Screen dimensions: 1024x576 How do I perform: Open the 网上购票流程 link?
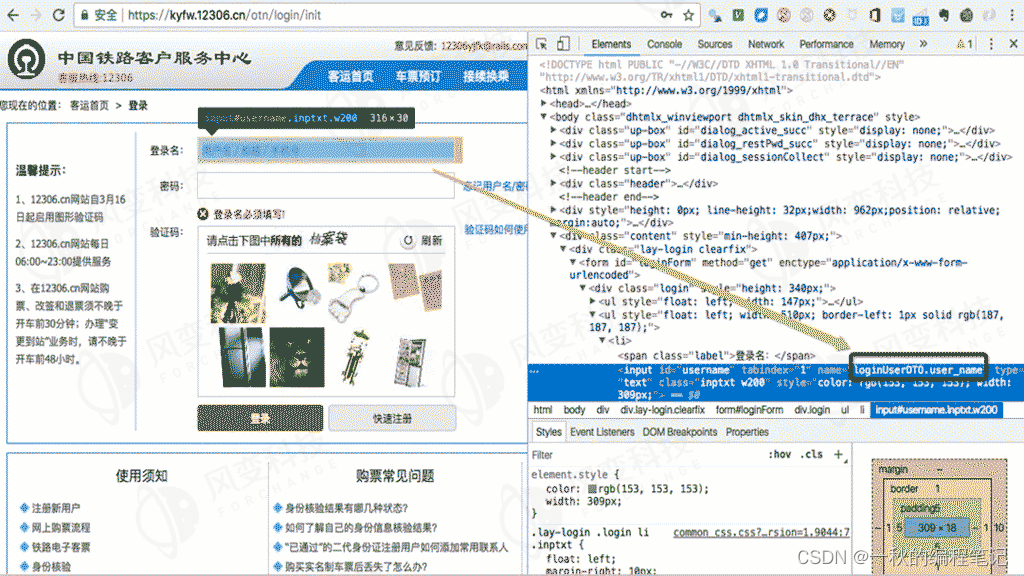click(61, 528)
